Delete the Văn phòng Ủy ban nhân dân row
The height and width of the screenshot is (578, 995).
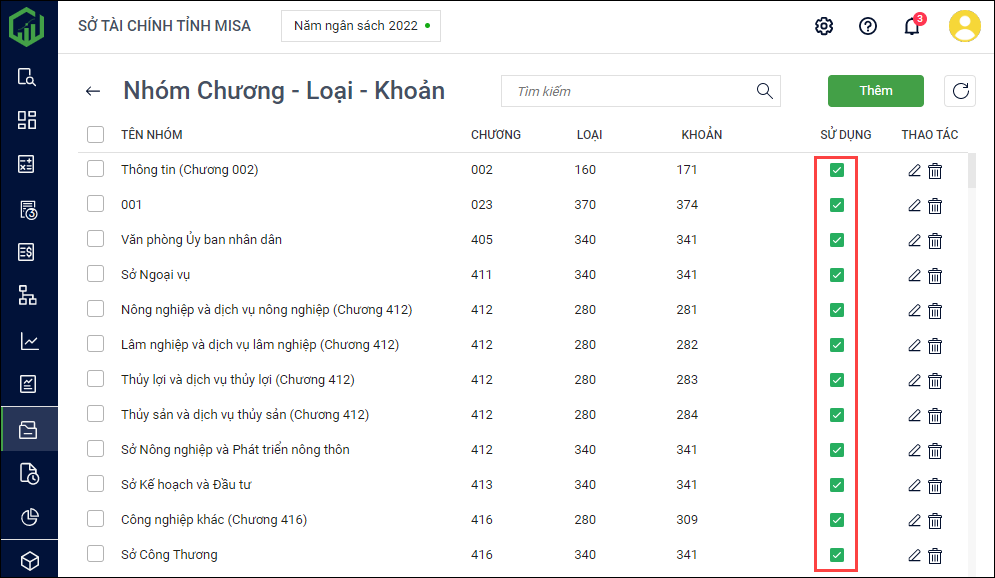pos(935,240)
